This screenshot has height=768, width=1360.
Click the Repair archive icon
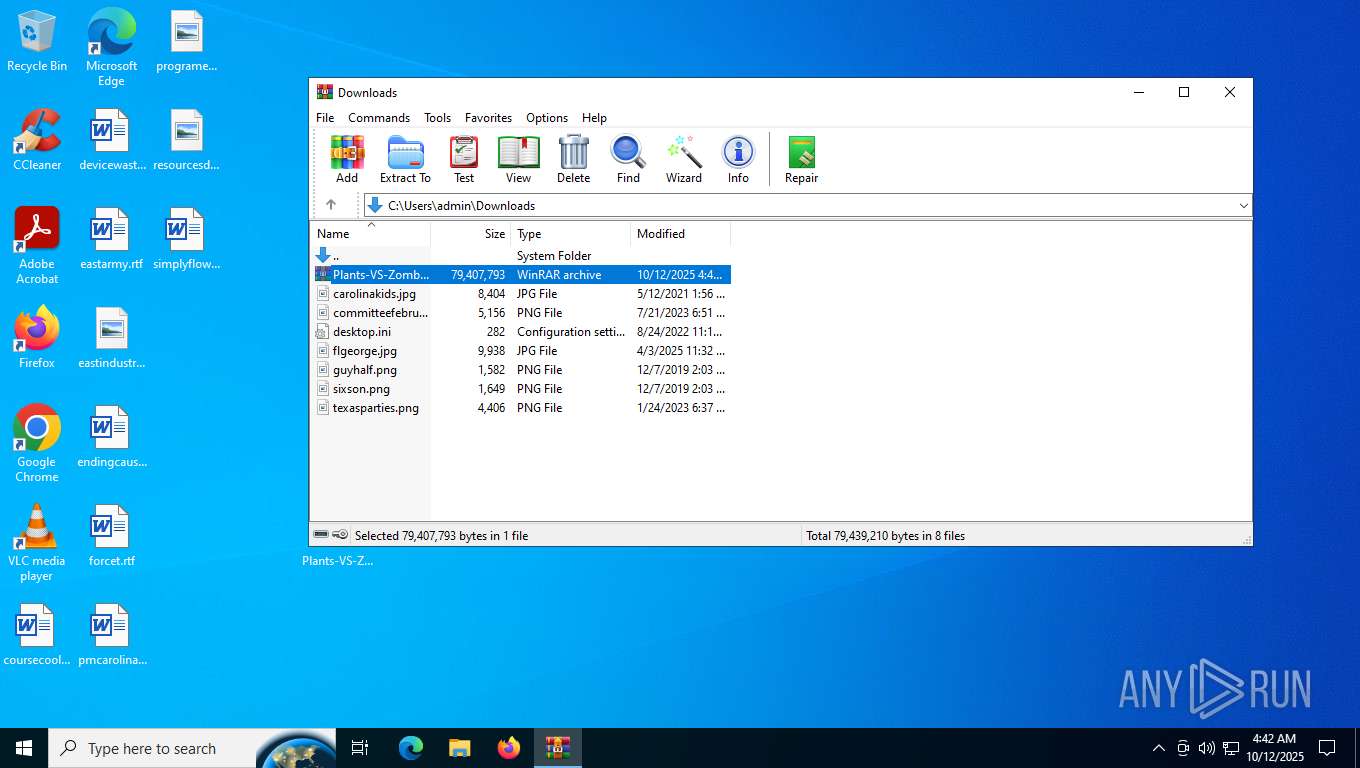click(801, 159)
